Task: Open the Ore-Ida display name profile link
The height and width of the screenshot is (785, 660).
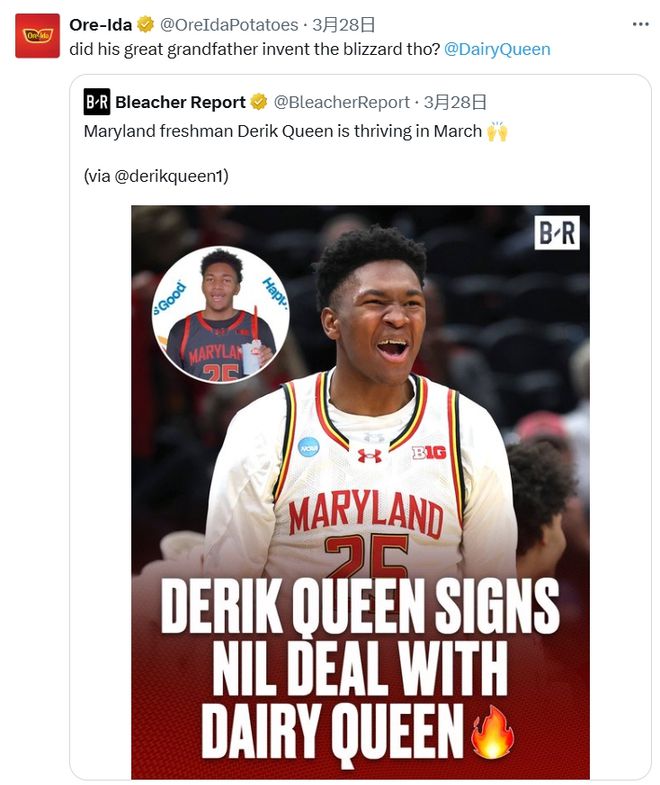Action: click(x=100, y=24)
